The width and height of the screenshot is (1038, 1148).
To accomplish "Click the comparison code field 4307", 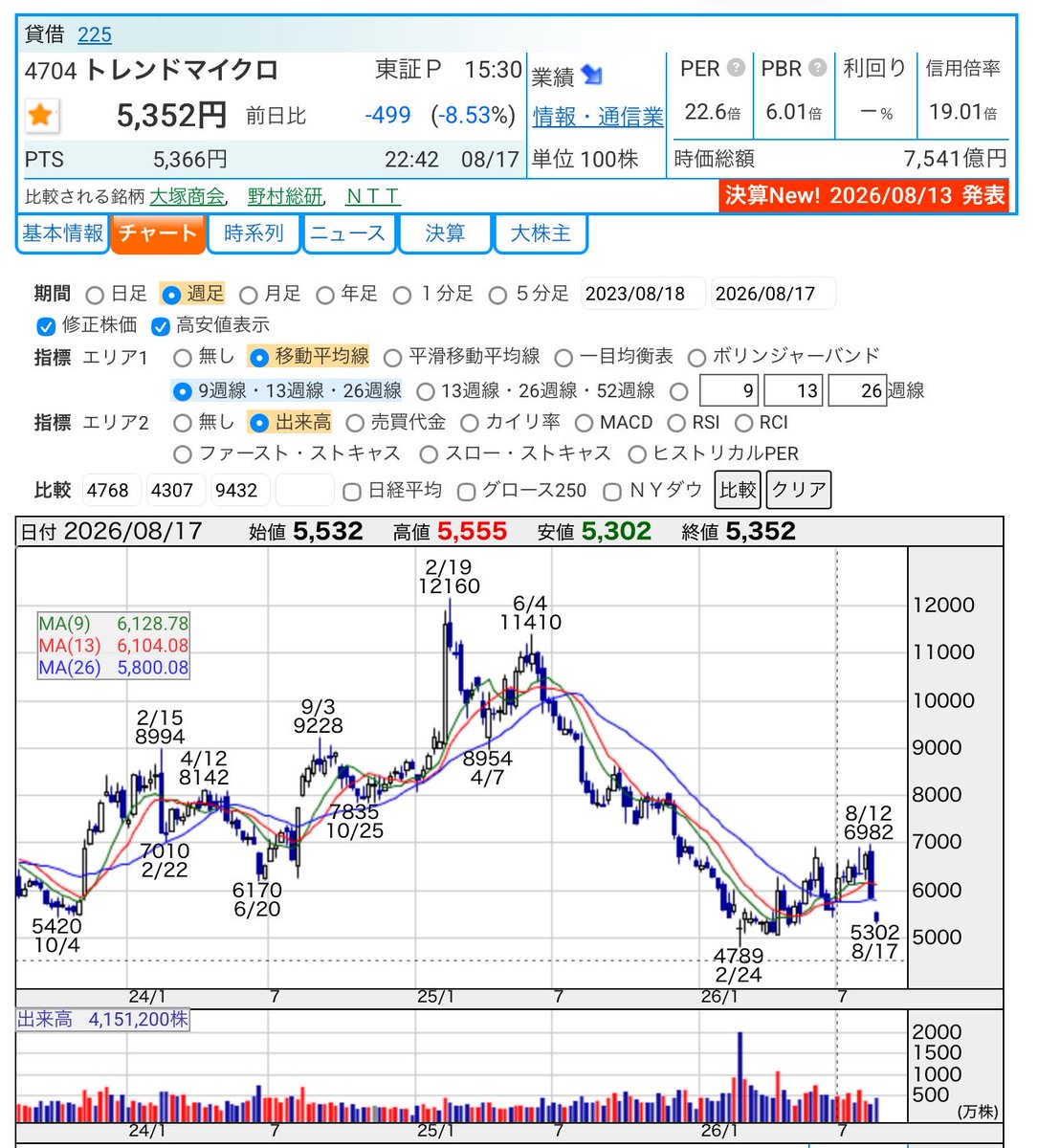I will click(x=176, y=490).
